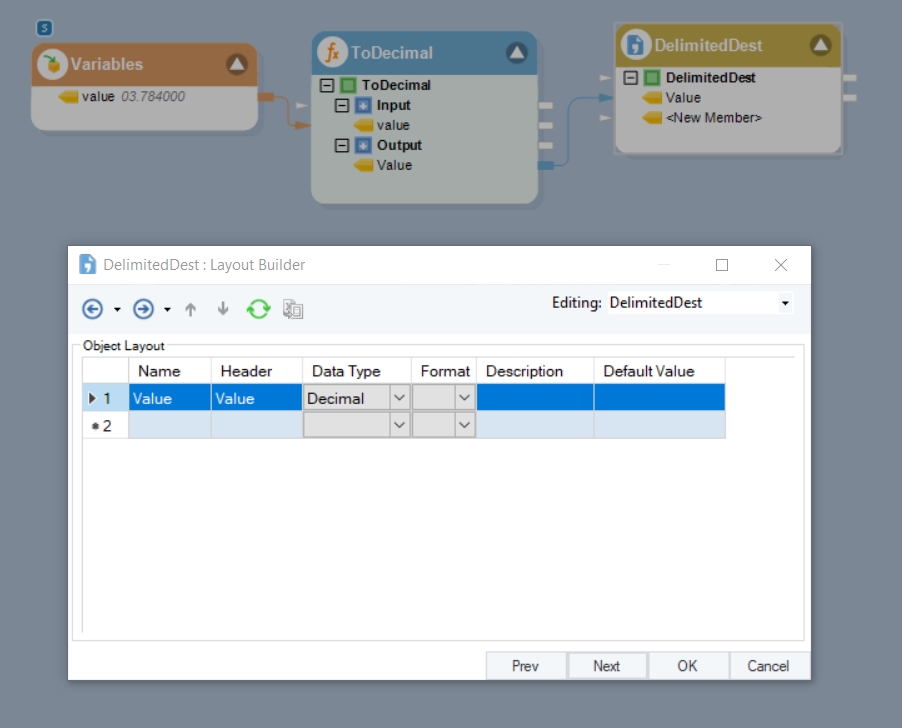Click the move down arrow icon
Image resolution: width=902 pixels, height=728 pixels.
tap(223, 310)
